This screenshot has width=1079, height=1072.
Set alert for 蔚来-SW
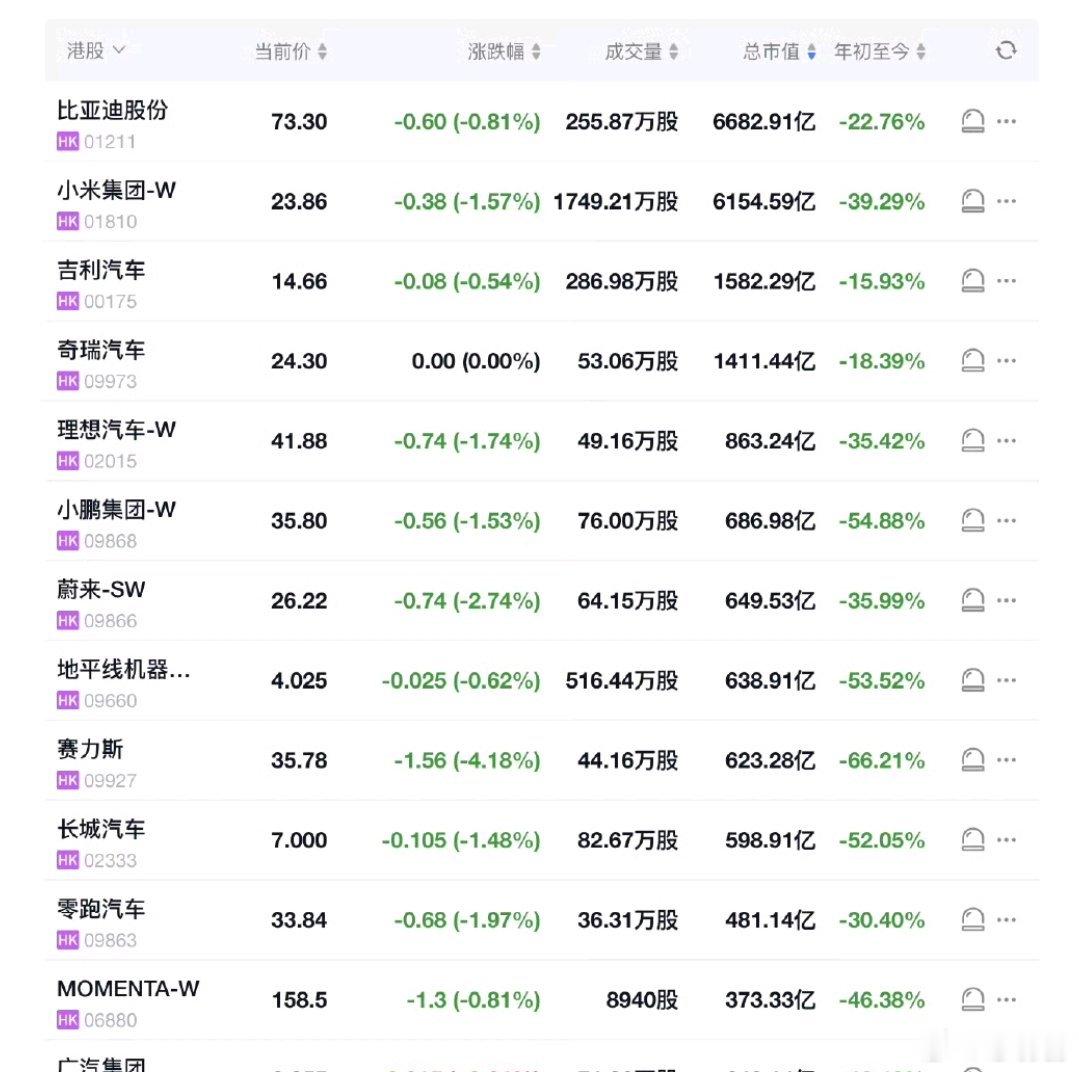point(972,601)
